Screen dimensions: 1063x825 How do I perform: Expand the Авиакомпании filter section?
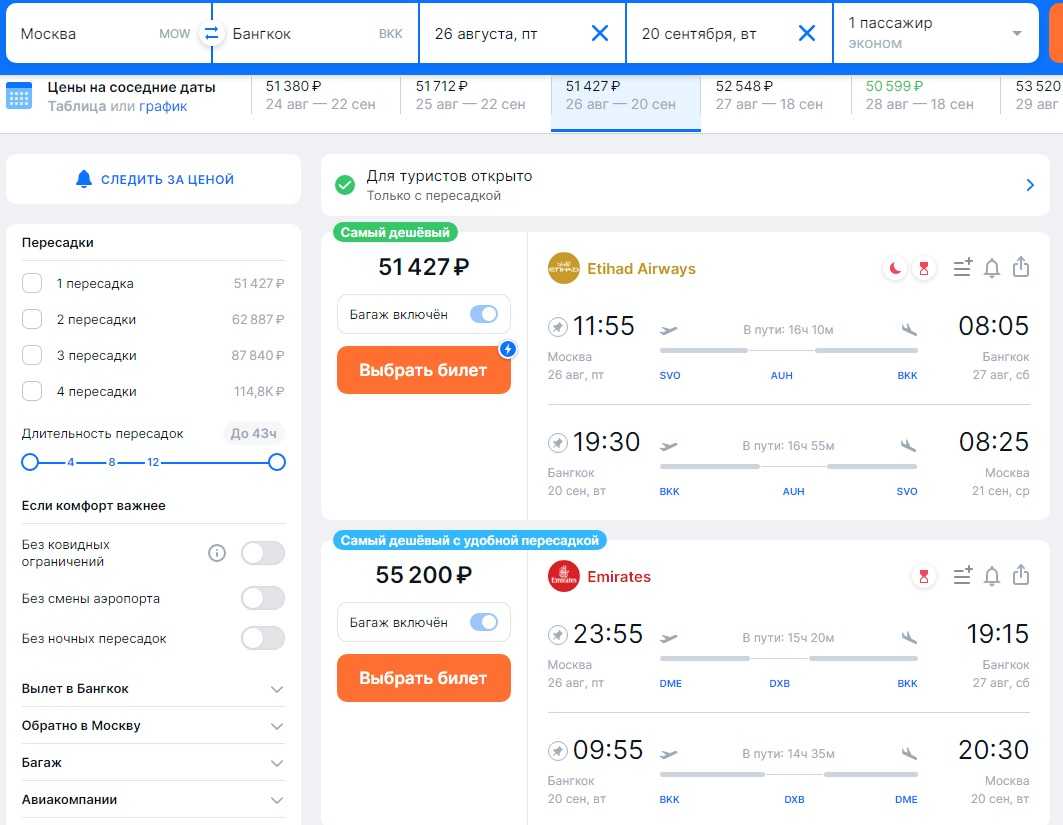click(277, 800)
